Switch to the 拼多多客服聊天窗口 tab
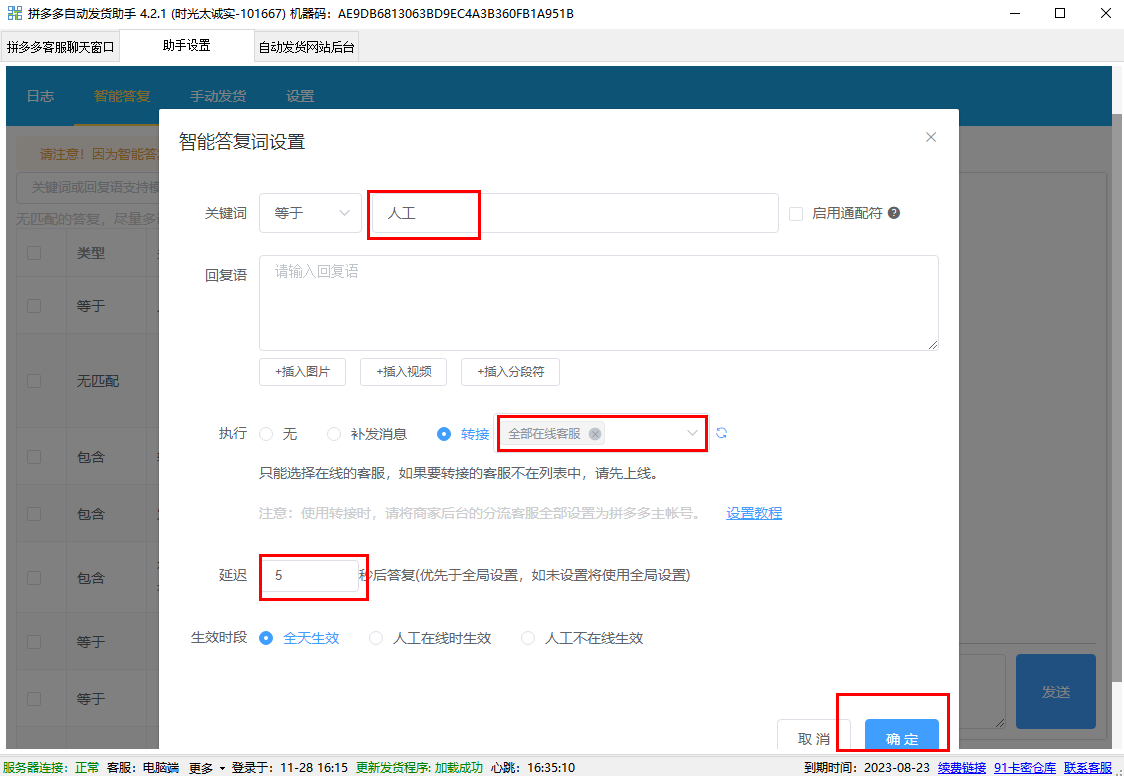The height and width of the screenshot is (776, 1124). coord(60,47)
